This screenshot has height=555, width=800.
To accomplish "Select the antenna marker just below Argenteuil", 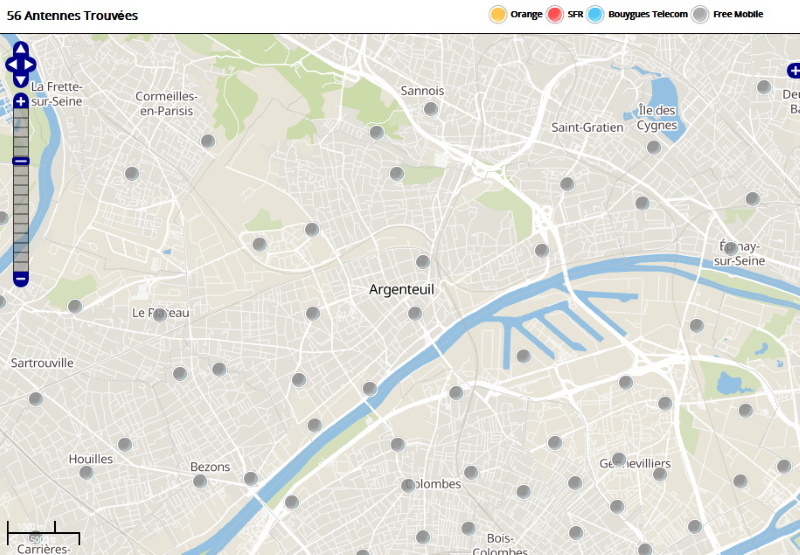I will (x=415, y=313).
